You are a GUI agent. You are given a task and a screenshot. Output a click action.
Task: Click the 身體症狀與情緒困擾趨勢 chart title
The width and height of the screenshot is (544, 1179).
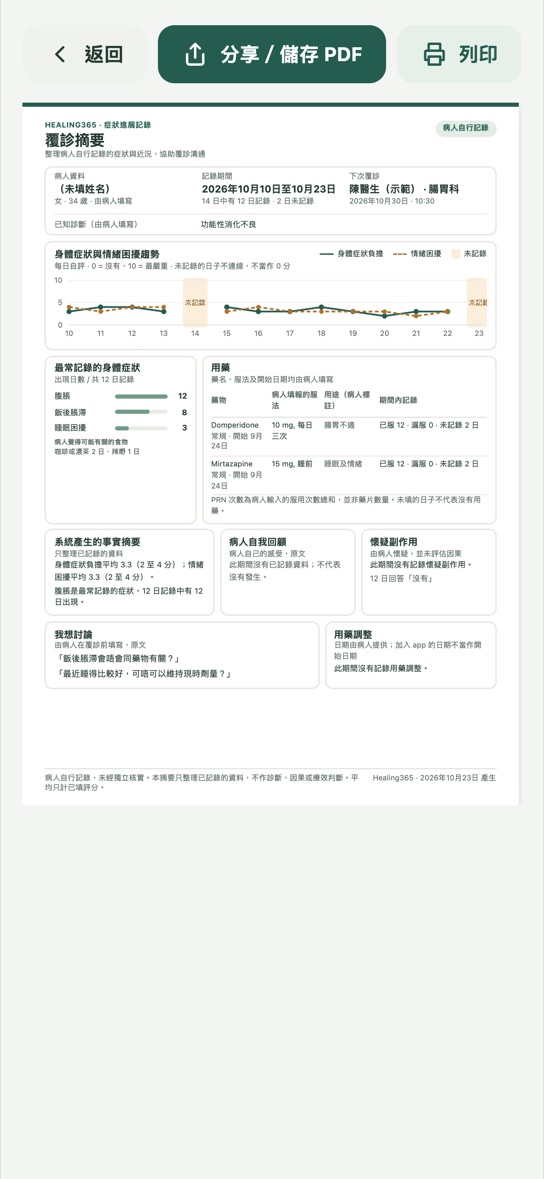107,254
